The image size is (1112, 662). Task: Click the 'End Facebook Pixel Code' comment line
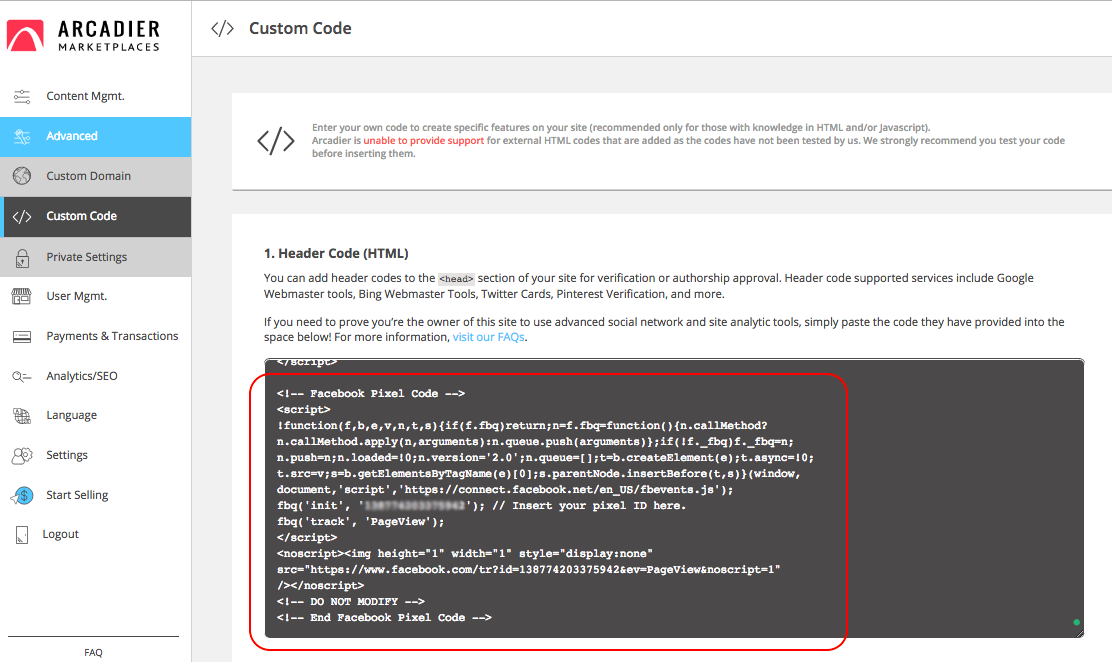point(384,617)
